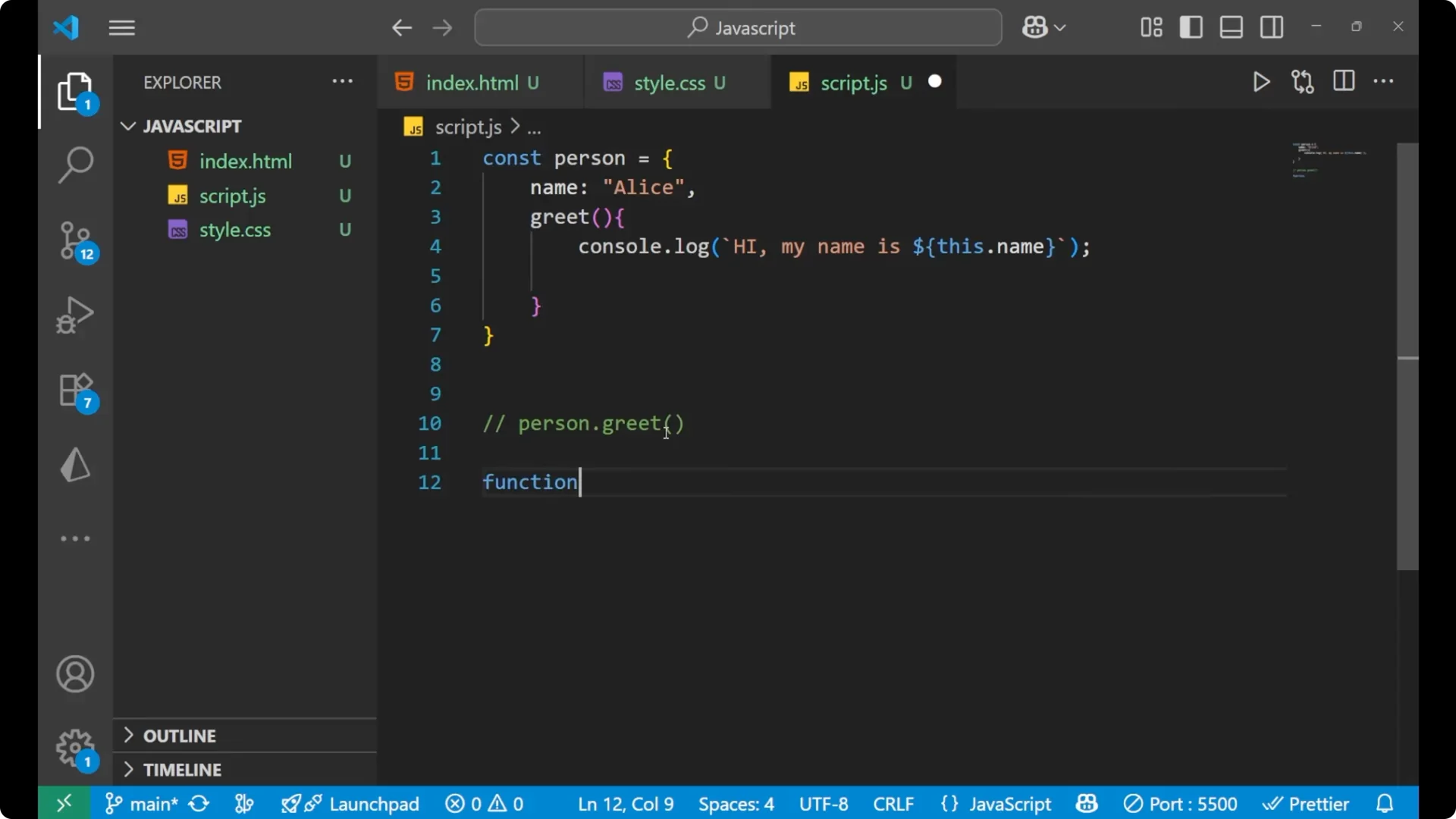Toggle the bottom panel layout button
The image size is (1456, 819).
click(x=1231, y=28)
